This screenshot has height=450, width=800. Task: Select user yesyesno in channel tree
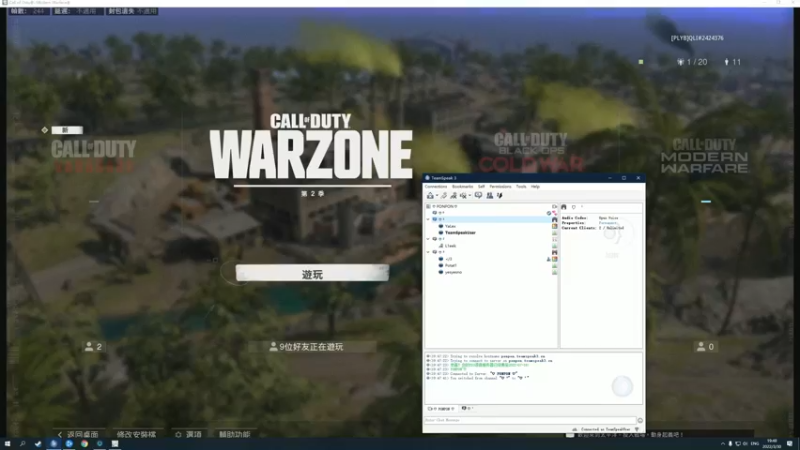click(453, 272)
